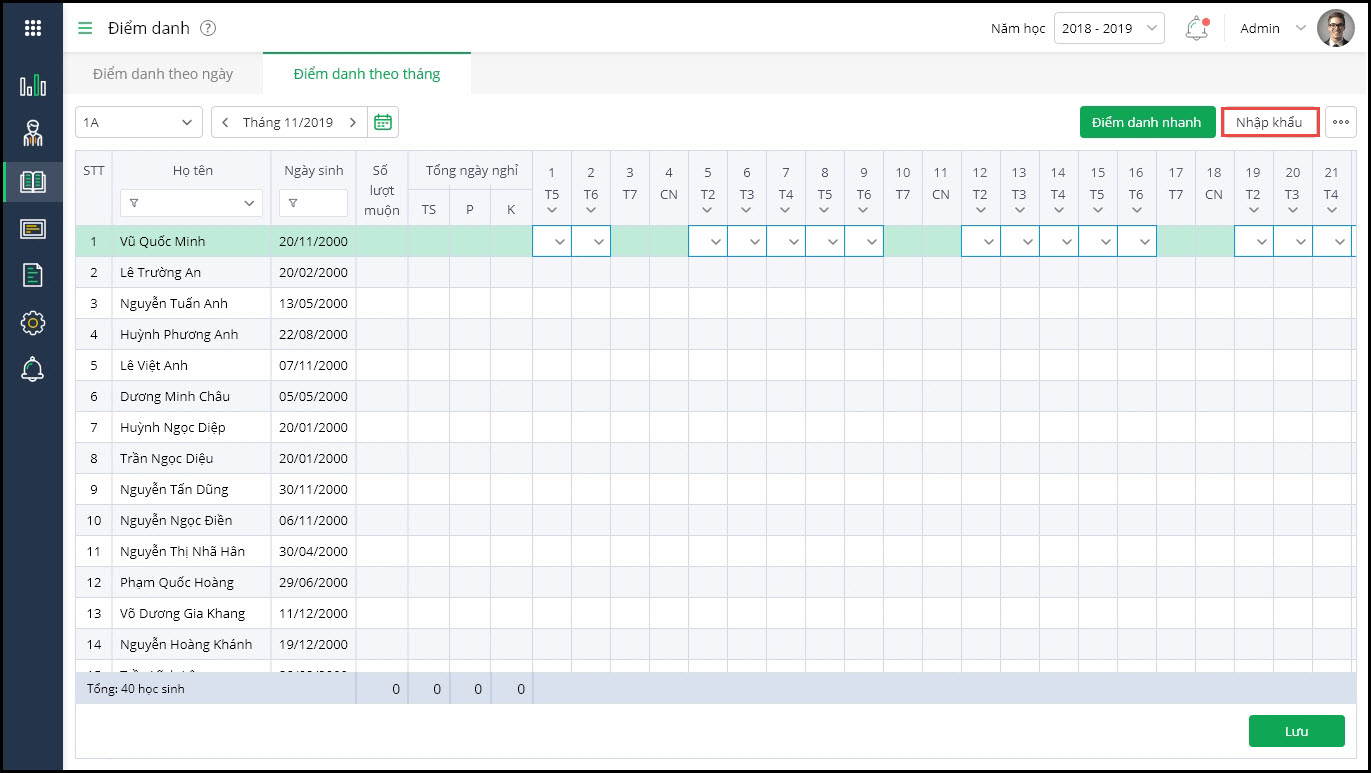Open the notifications bell in header

point(1196,28)
